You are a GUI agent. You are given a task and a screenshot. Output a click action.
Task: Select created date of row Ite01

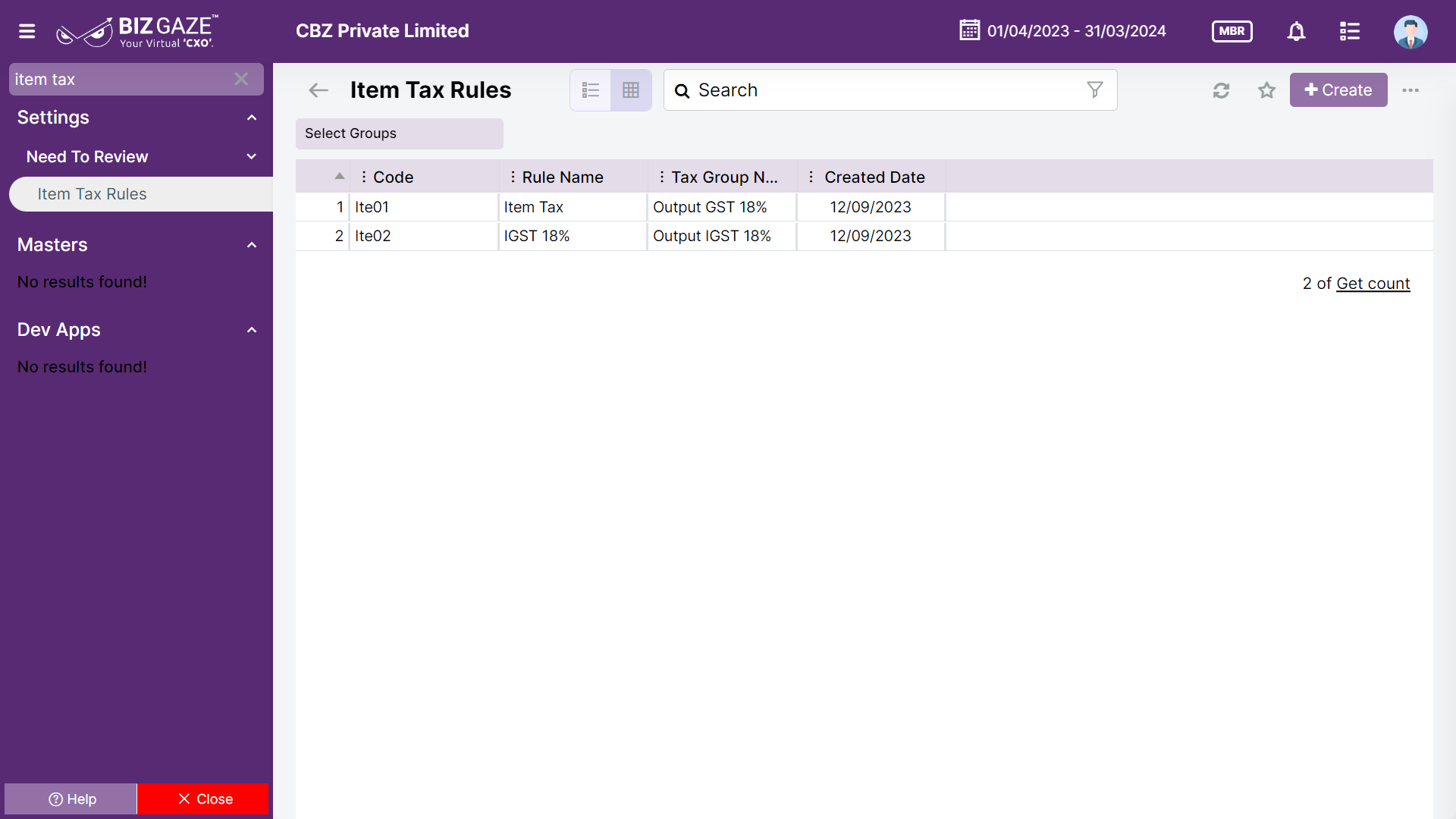coord(871,207)
